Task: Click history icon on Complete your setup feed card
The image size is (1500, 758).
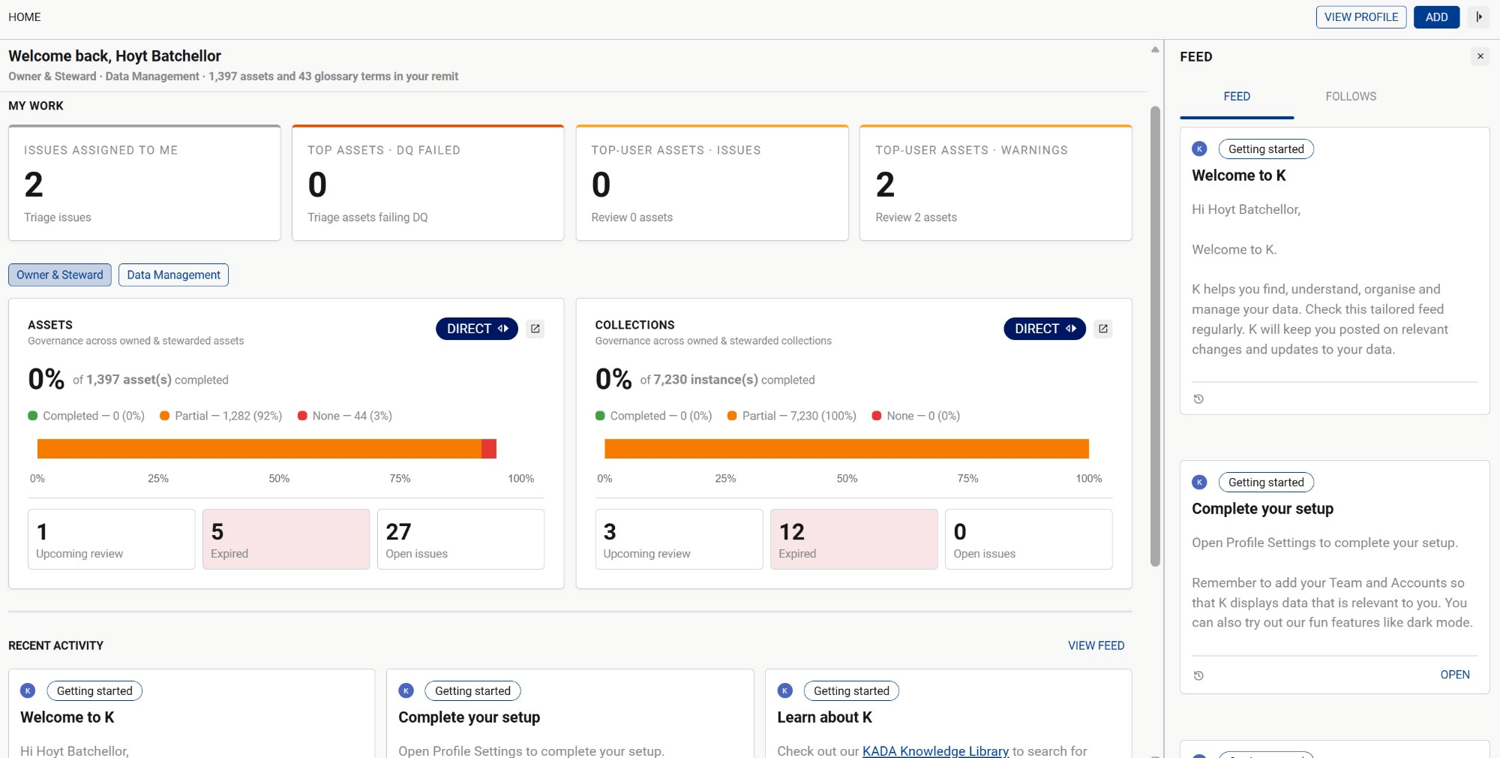Action: pos(1199,675)
